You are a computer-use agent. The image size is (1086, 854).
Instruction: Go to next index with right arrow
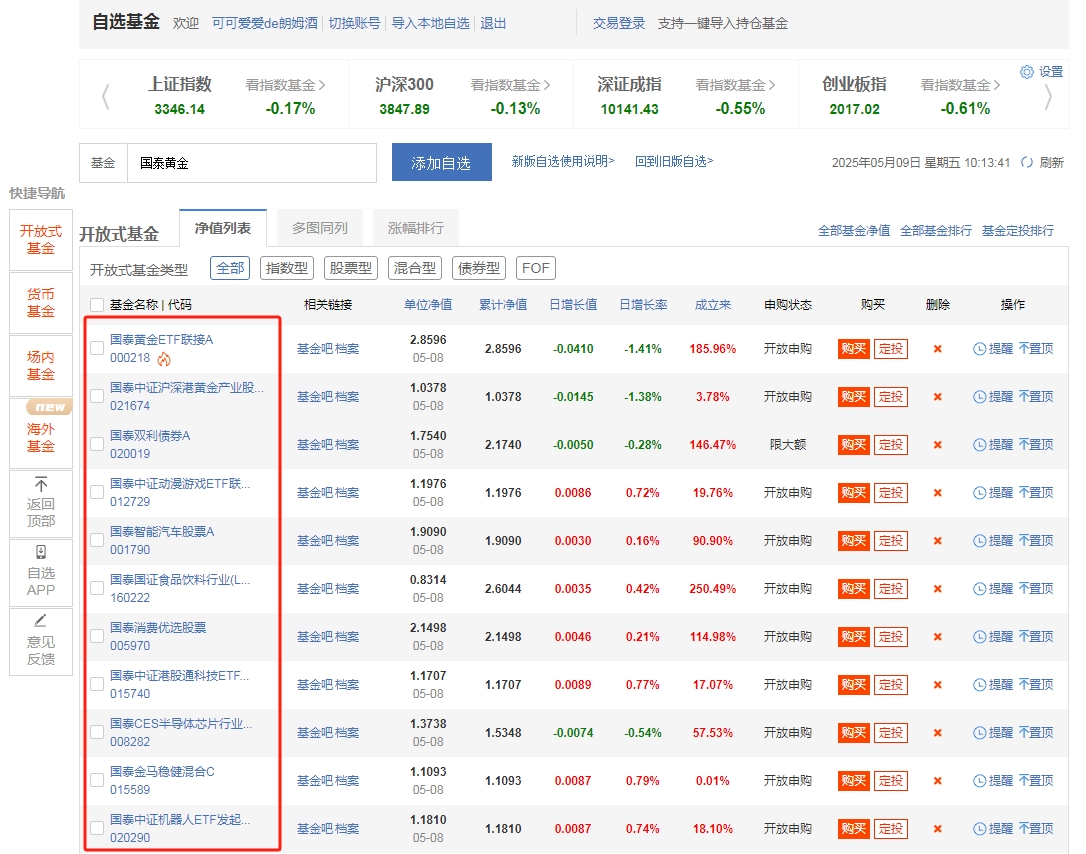click(1048, 96)
